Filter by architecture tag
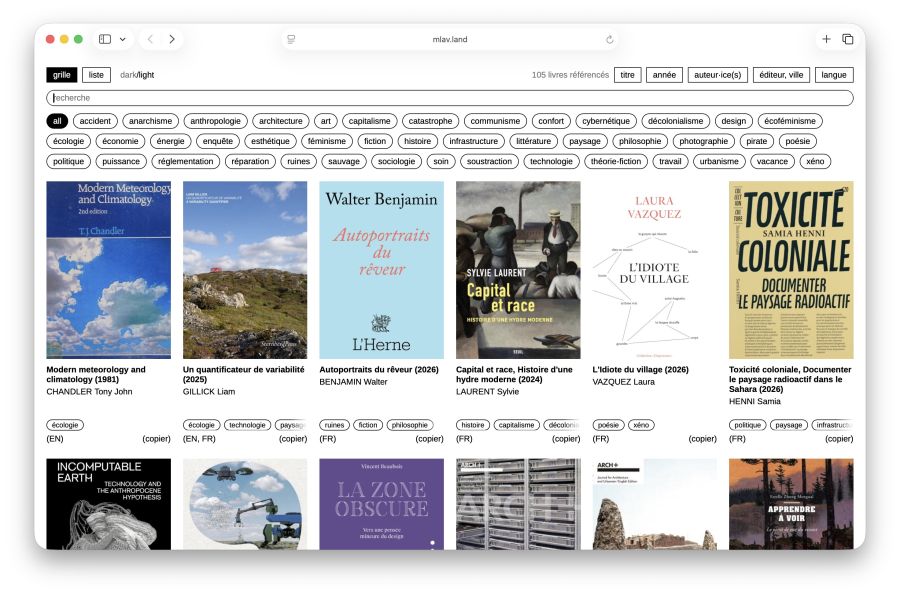This screenshot has height=595, width=900. click(x=281, y=121)
